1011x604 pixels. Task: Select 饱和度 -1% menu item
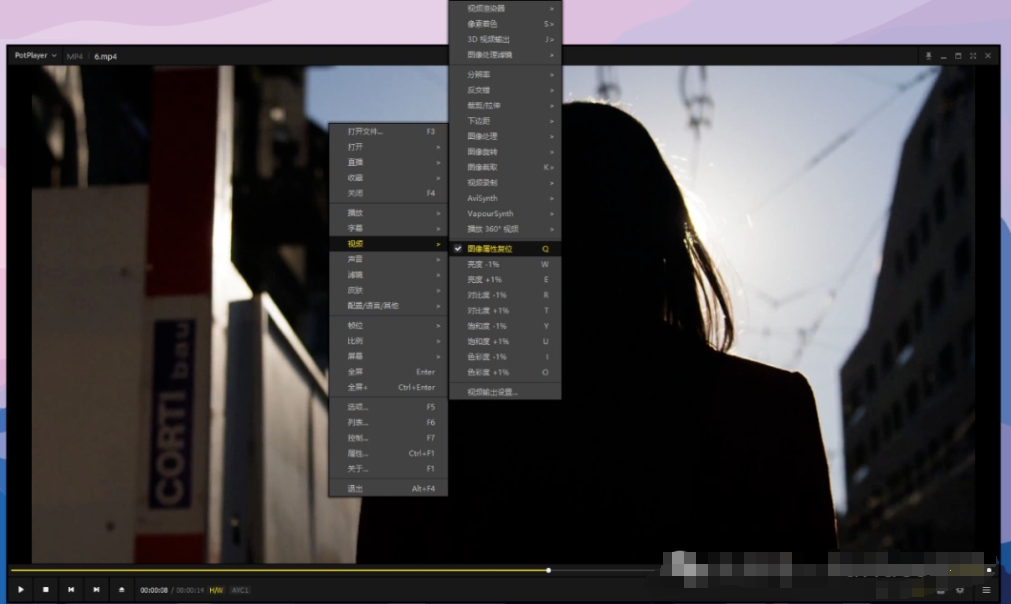point(505,326)
